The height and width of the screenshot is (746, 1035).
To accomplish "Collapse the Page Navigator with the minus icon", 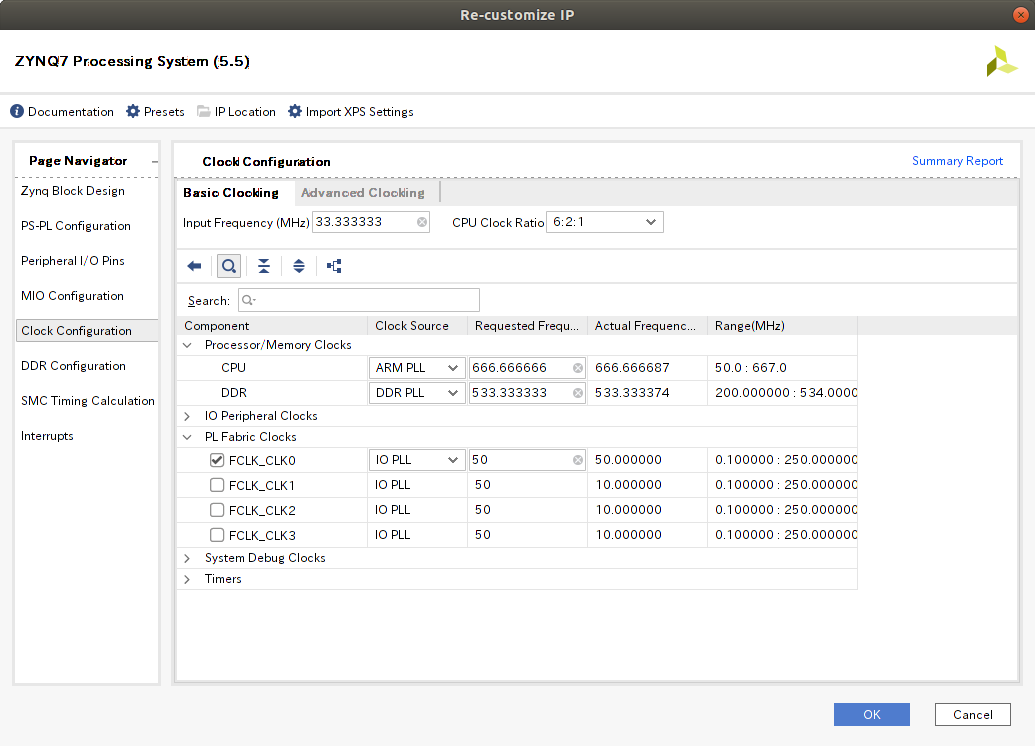I will (154, 162).
